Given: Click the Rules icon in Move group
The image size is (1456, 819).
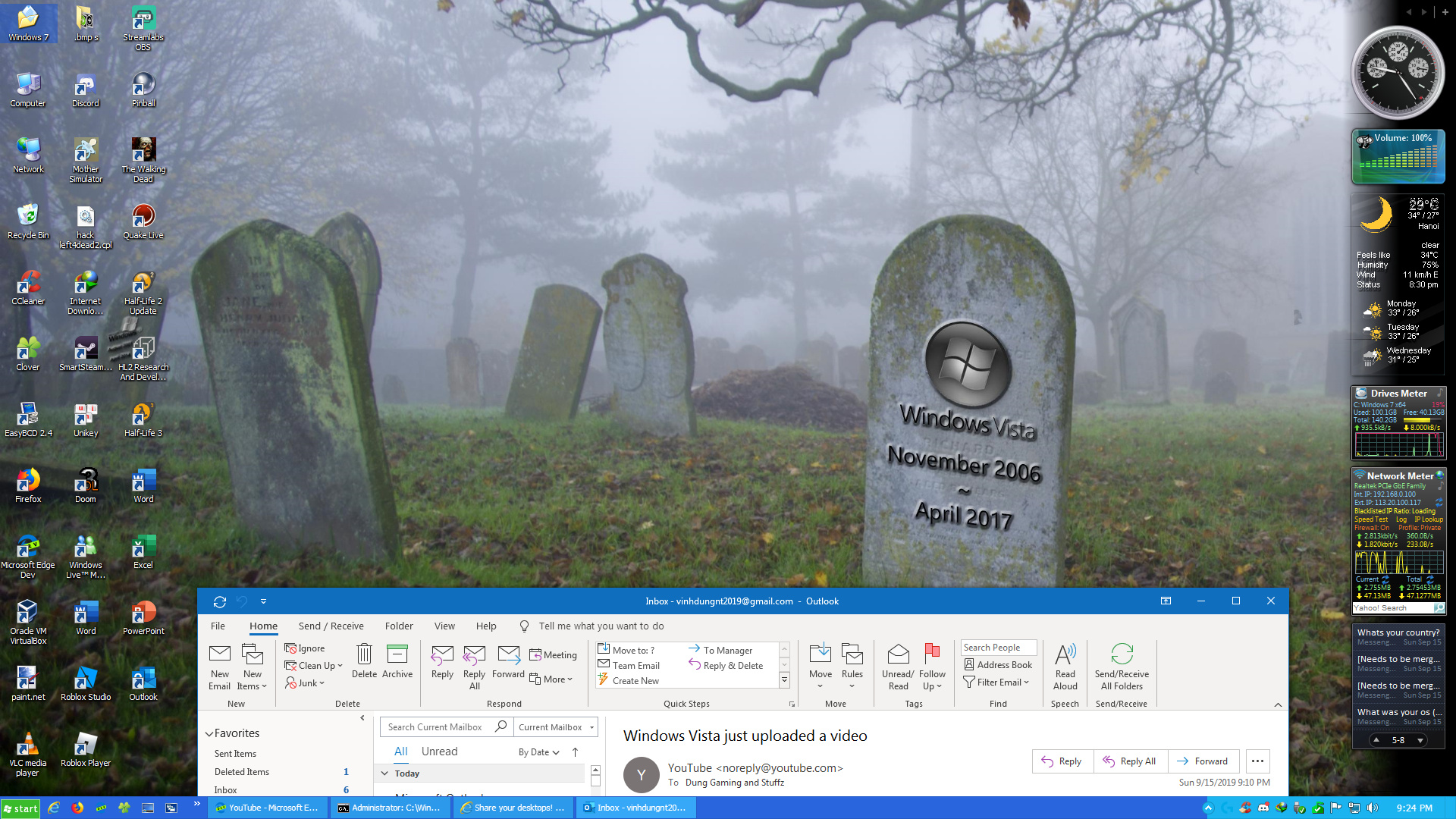Looking at the screenshot, I should 852,654.
